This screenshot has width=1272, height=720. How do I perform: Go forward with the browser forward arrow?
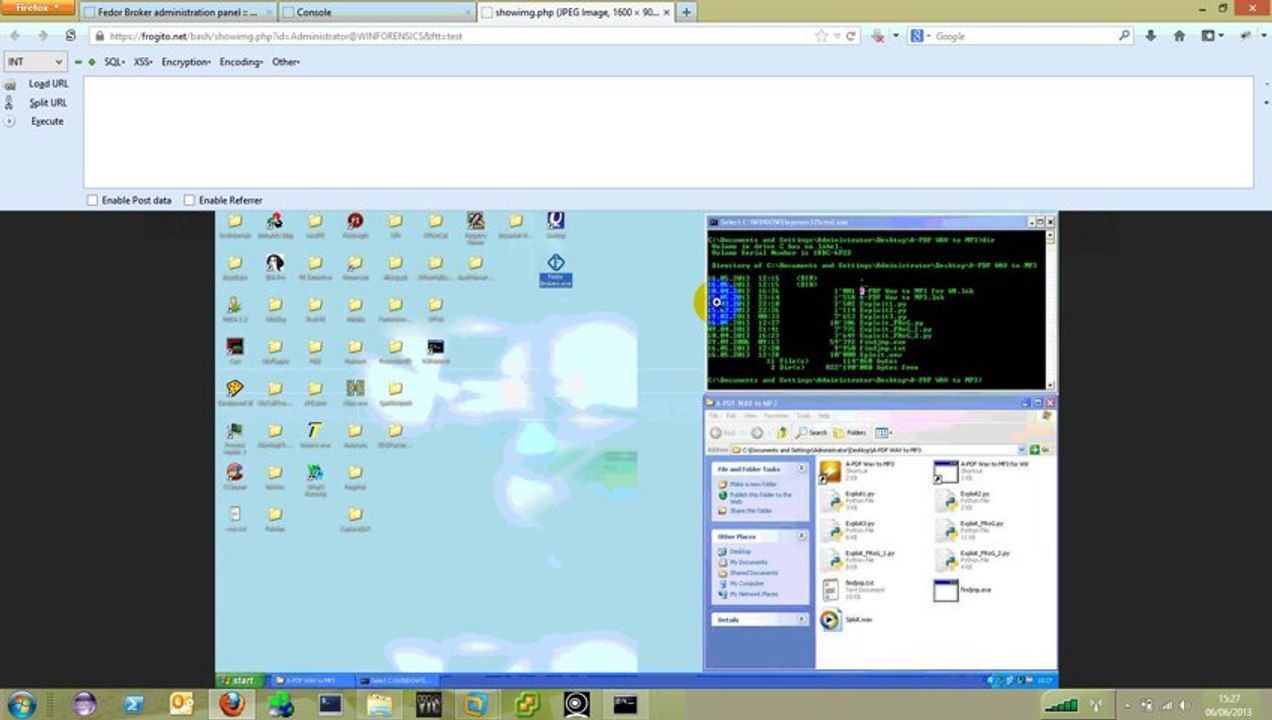coord(42,35)
